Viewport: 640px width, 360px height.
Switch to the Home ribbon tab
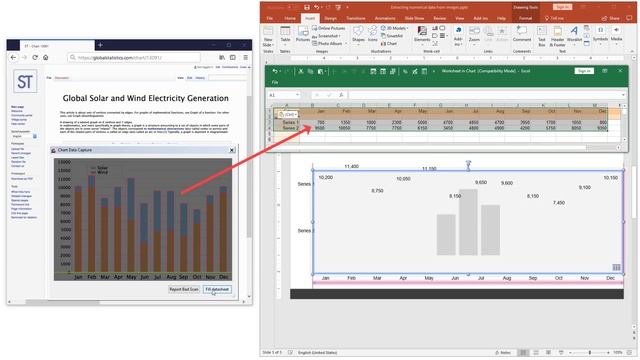(x=290, y=18)
